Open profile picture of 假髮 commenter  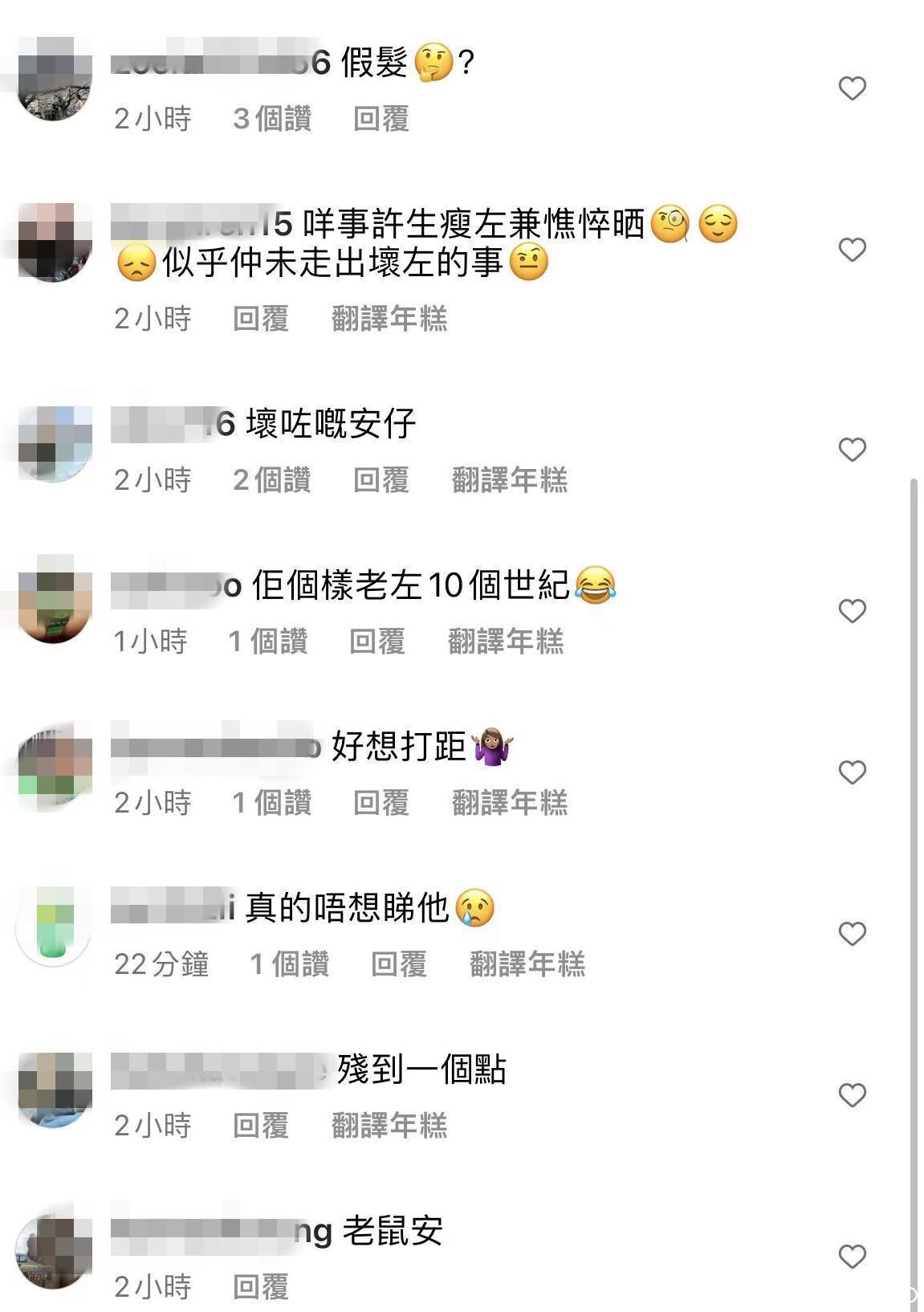55,79
